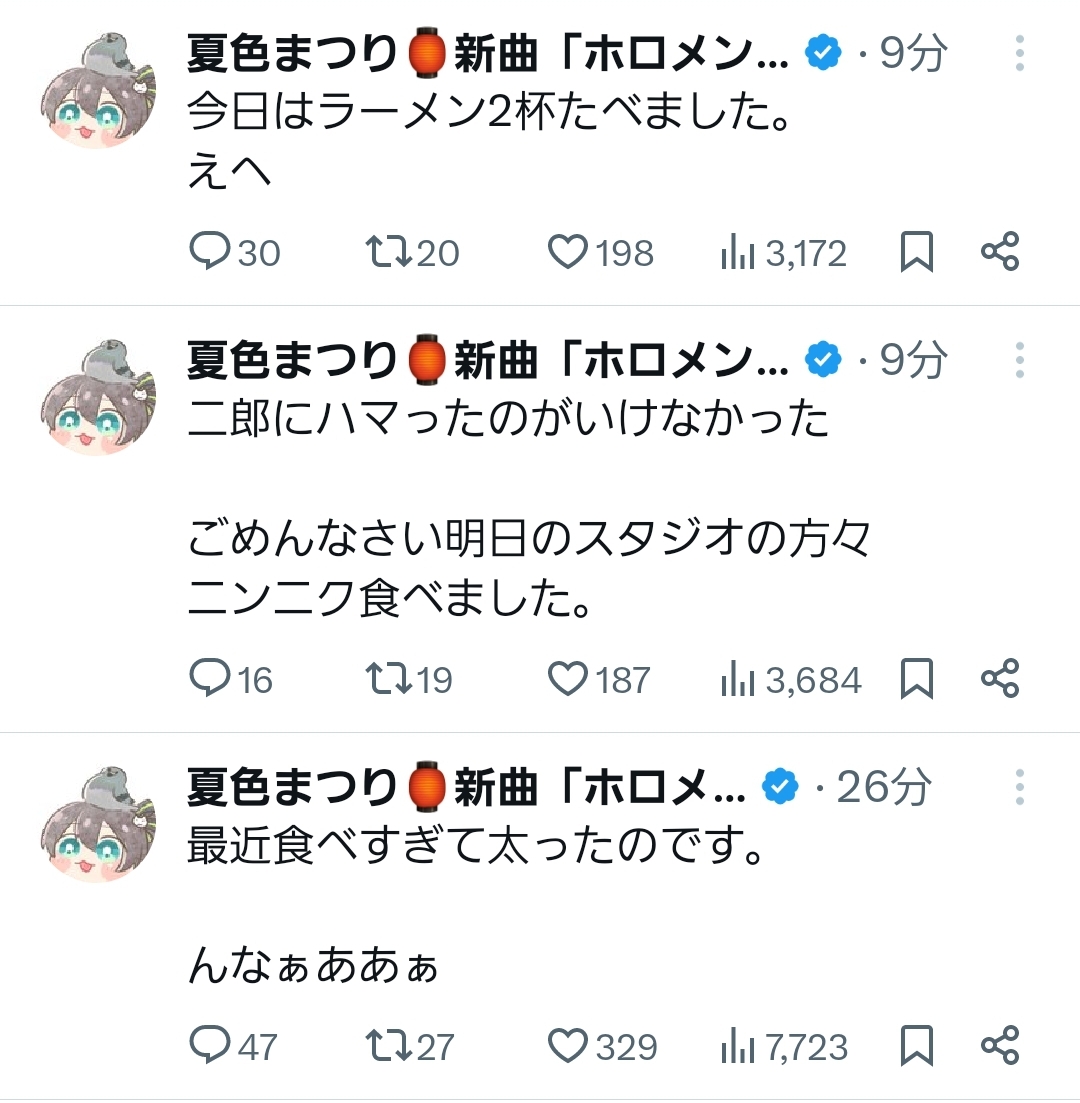1080x1103 pixels.
Task: Reply to the 二郎 tweet
Action: click(210, 679)
